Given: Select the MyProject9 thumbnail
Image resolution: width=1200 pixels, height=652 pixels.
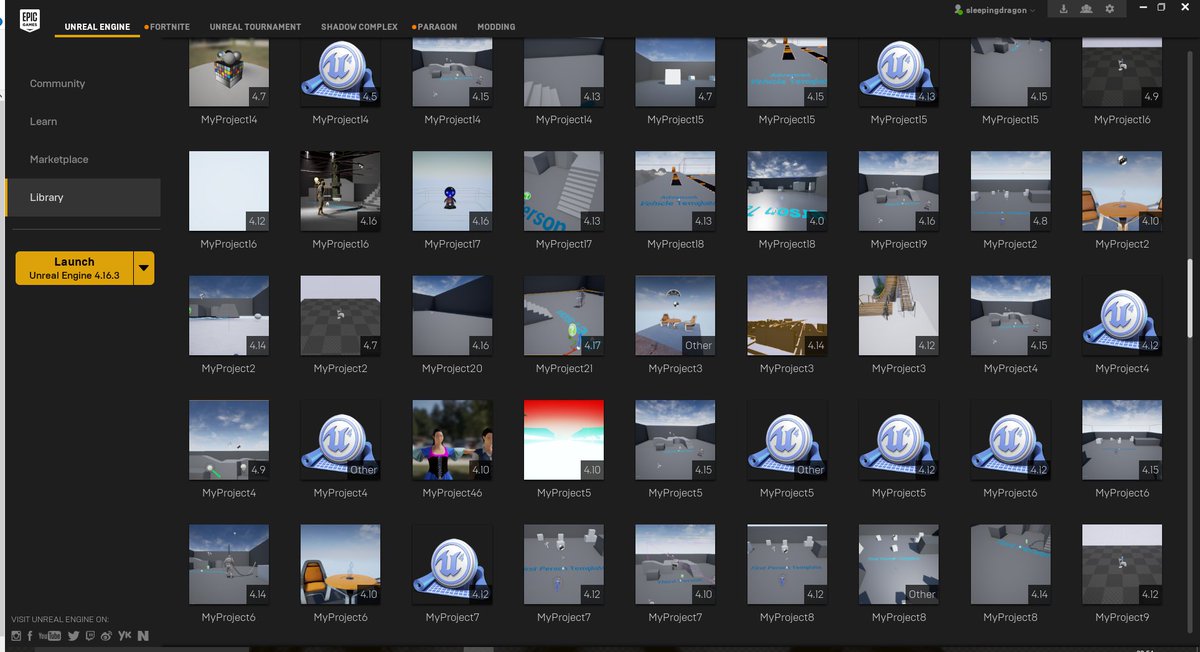Looking at the screenshot, I should tap(1122, 564).
